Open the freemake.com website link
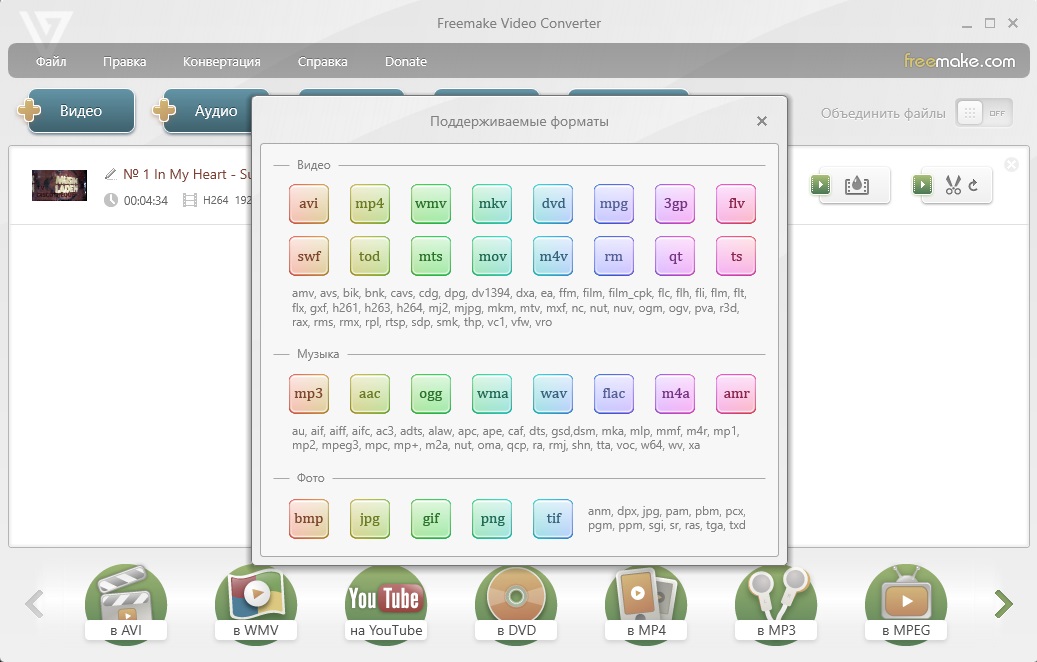Image resolution: width=1037 pixels, height=662 pixels. click(x=959, y=61)
